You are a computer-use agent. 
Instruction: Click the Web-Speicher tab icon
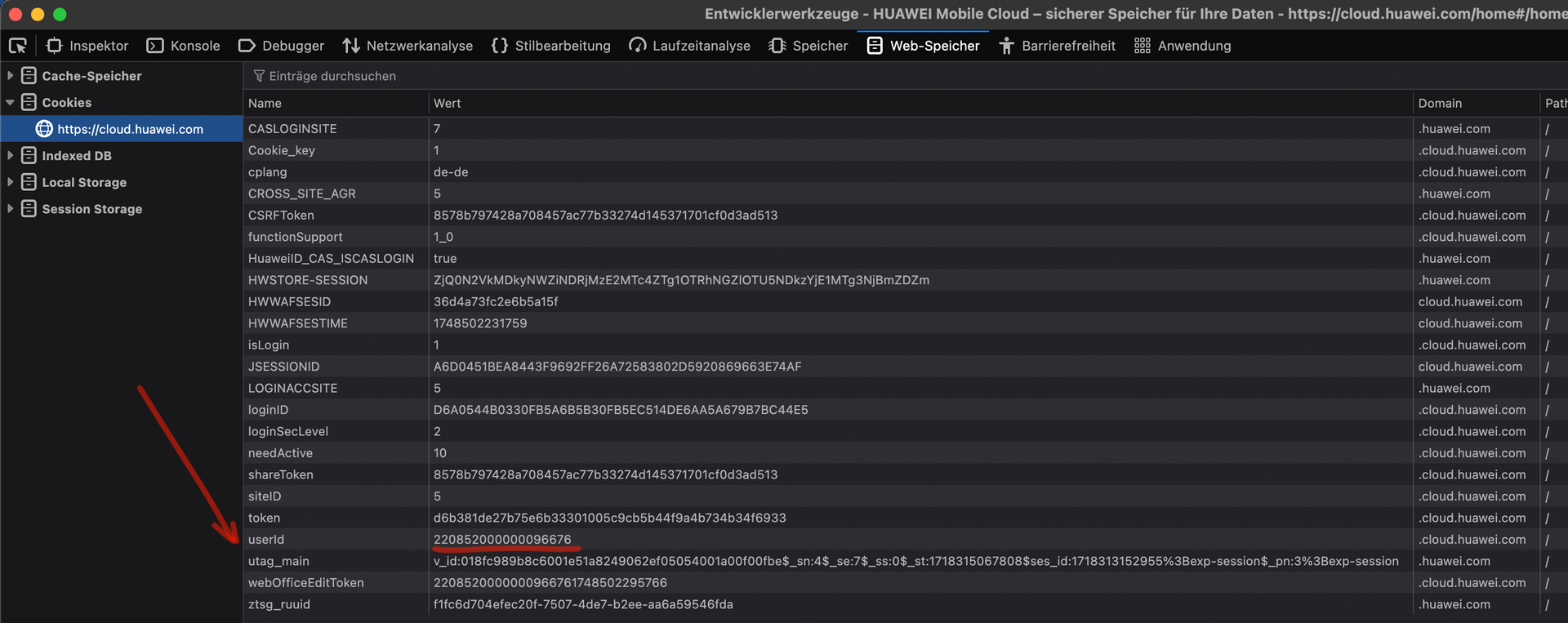click(875, 46)
